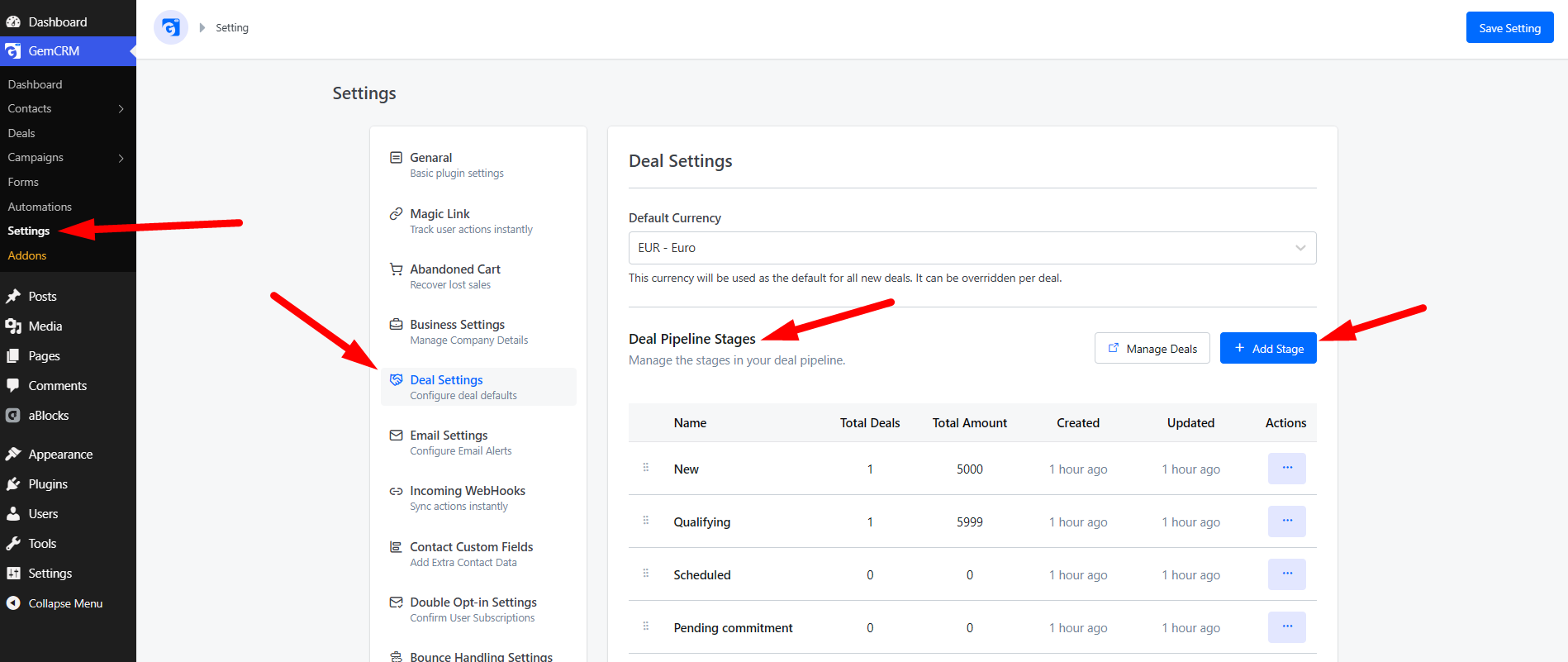The height and width of the screenshot is (662, 1568).
Task: Click the drag handle for Pending commitment stage
Action: pyautogui.click(x=646, y=626)
